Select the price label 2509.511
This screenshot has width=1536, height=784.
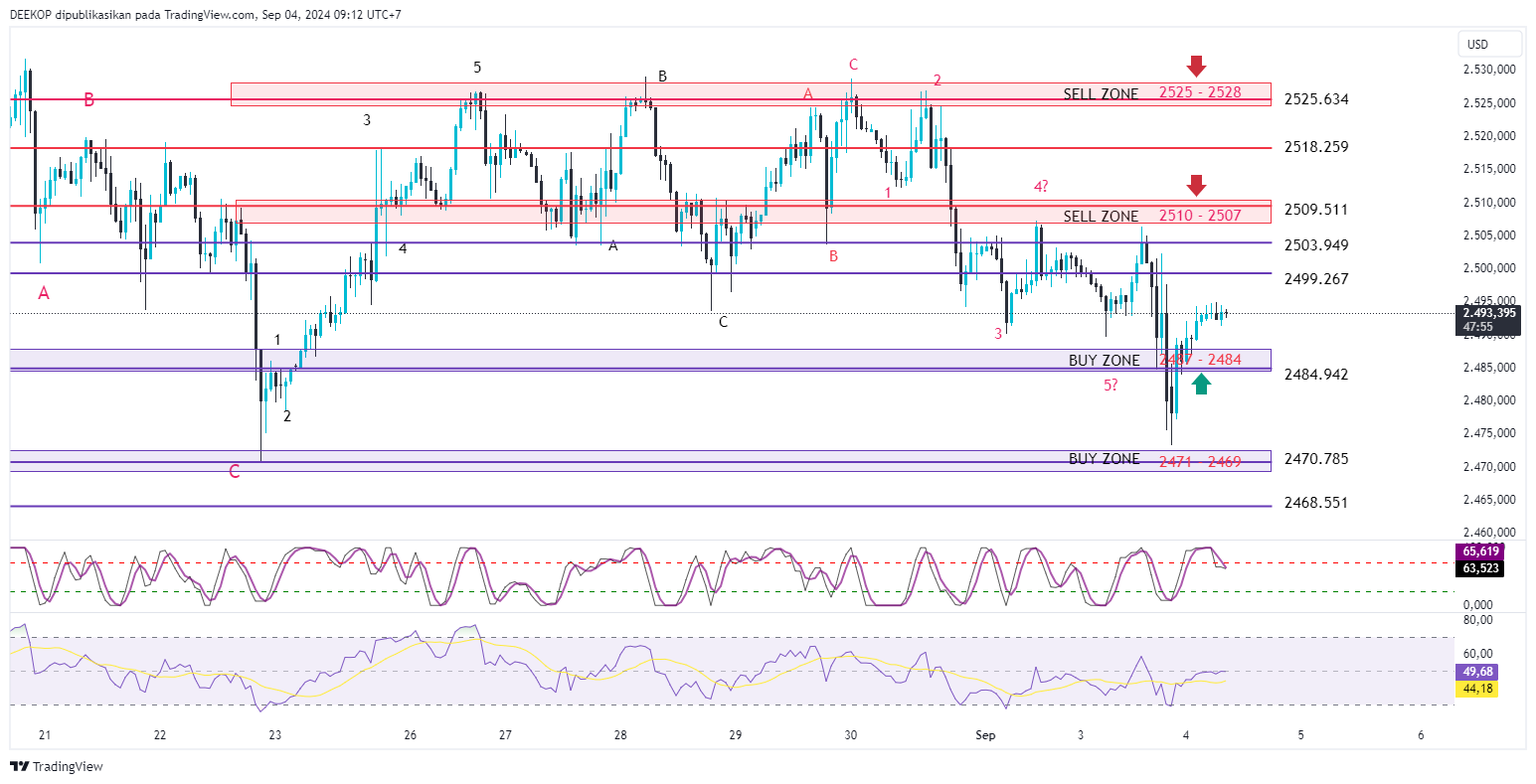coord(1316,210)
